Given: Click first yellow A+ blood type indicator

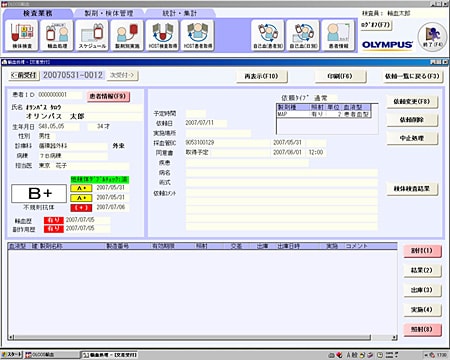Looking at the screenshot, I should 81,188.
